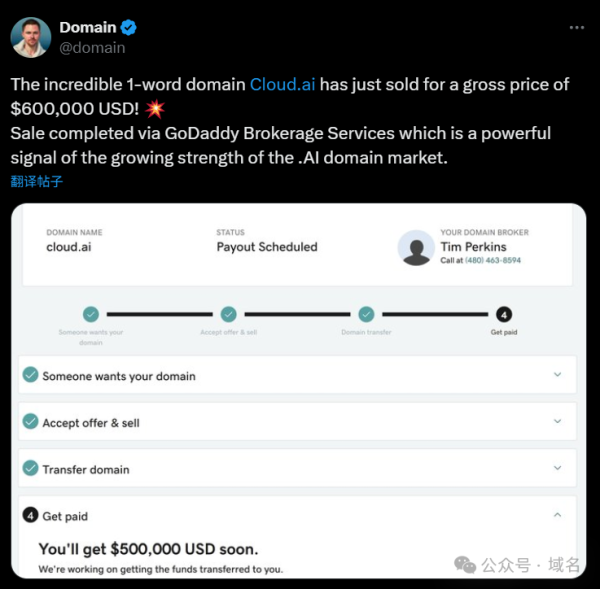Click the Accept offer progress step checkmark

(229, 314)
